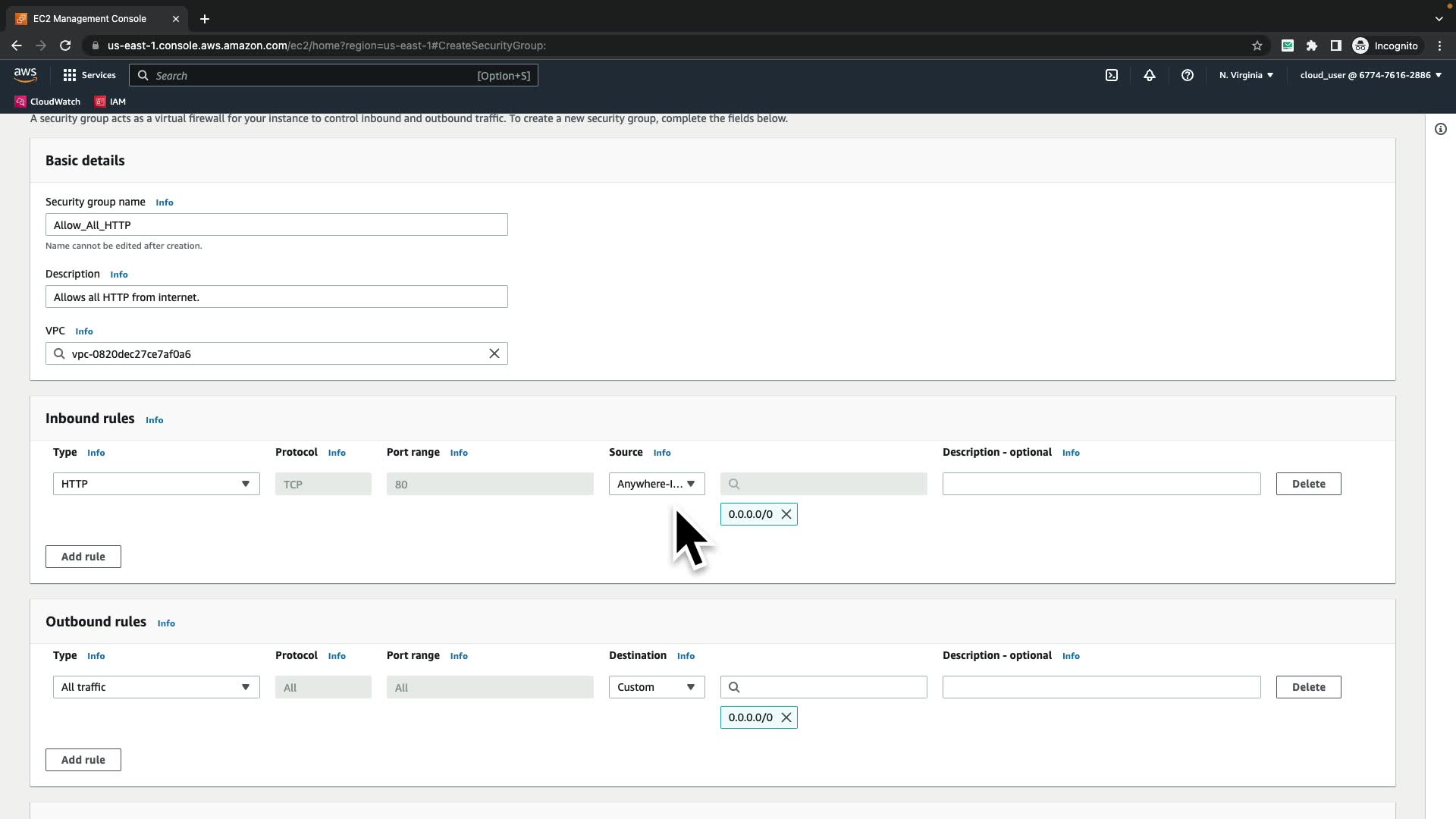Click the AWS logo home icon

[25, 74]
